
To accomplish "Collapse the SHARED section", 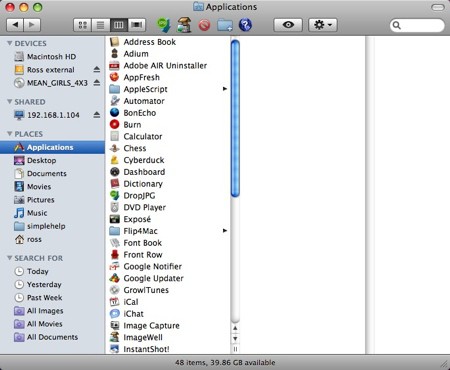I will point(10,102).
